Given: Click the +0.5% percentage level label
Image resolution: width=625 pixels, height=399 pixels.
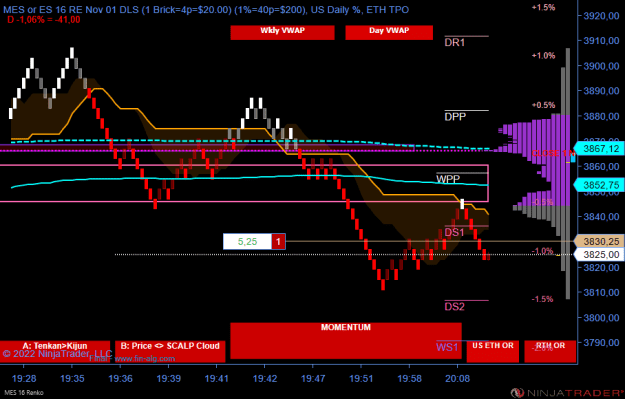Looking at the screenshot, I should coord(543,105).
